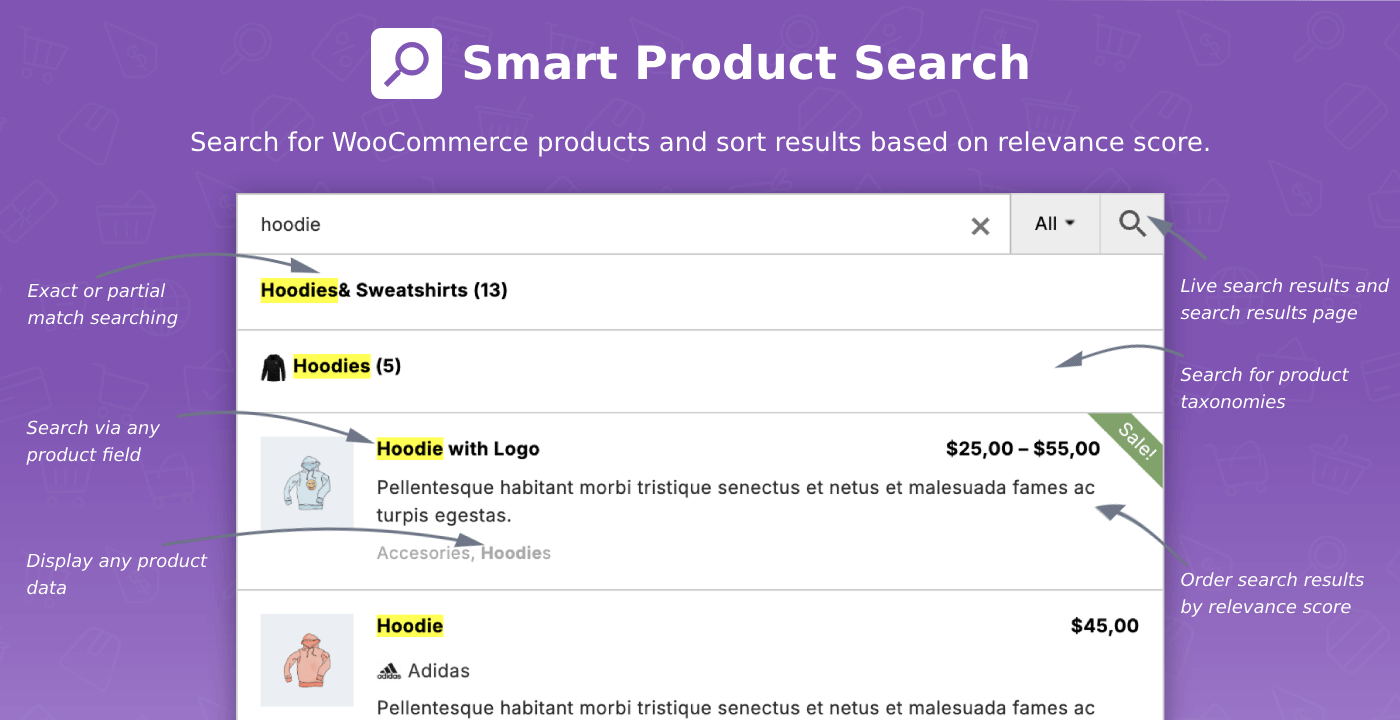
Task: Click the magnifying glass search button
Action: [1132, 224]
